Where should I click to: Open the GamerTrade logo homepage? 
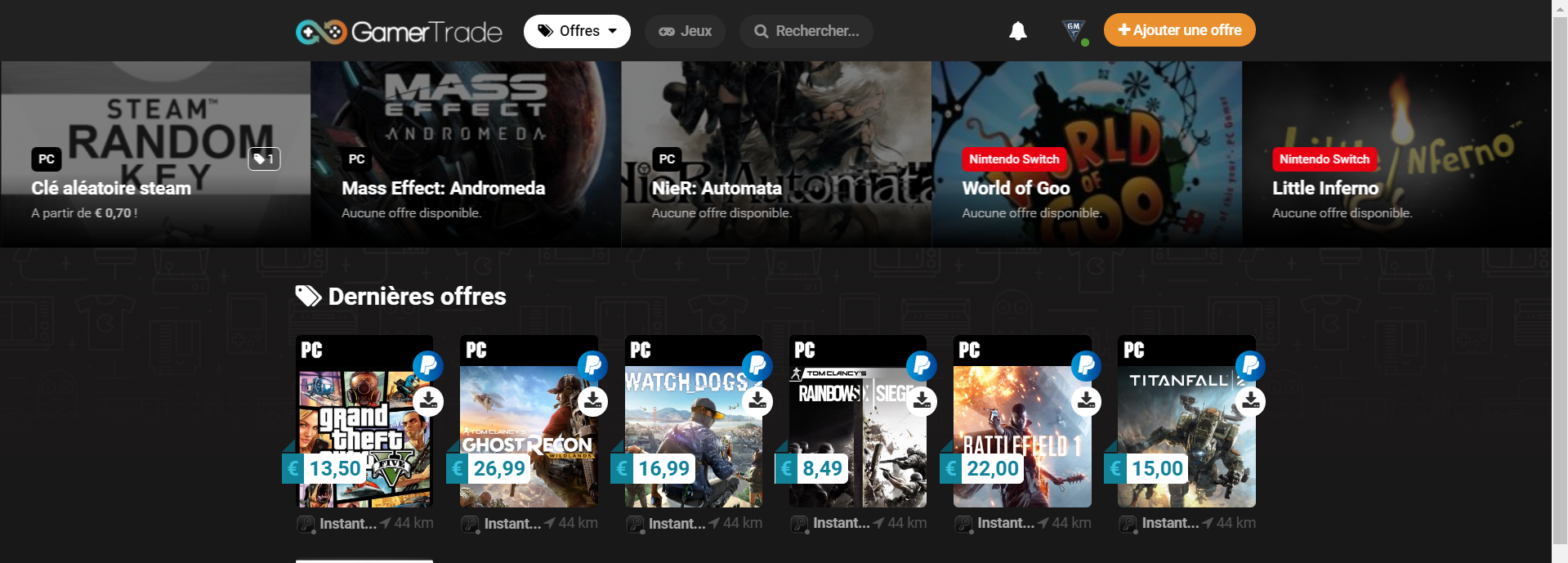pyautogui.click(x=399, y=32)
